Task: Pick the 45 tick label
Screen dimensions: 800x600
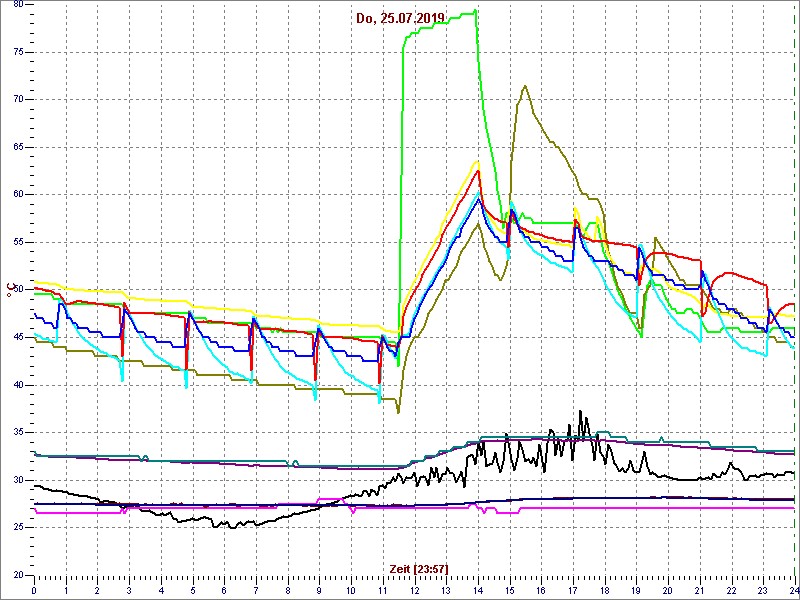Action: click(19, 337)
